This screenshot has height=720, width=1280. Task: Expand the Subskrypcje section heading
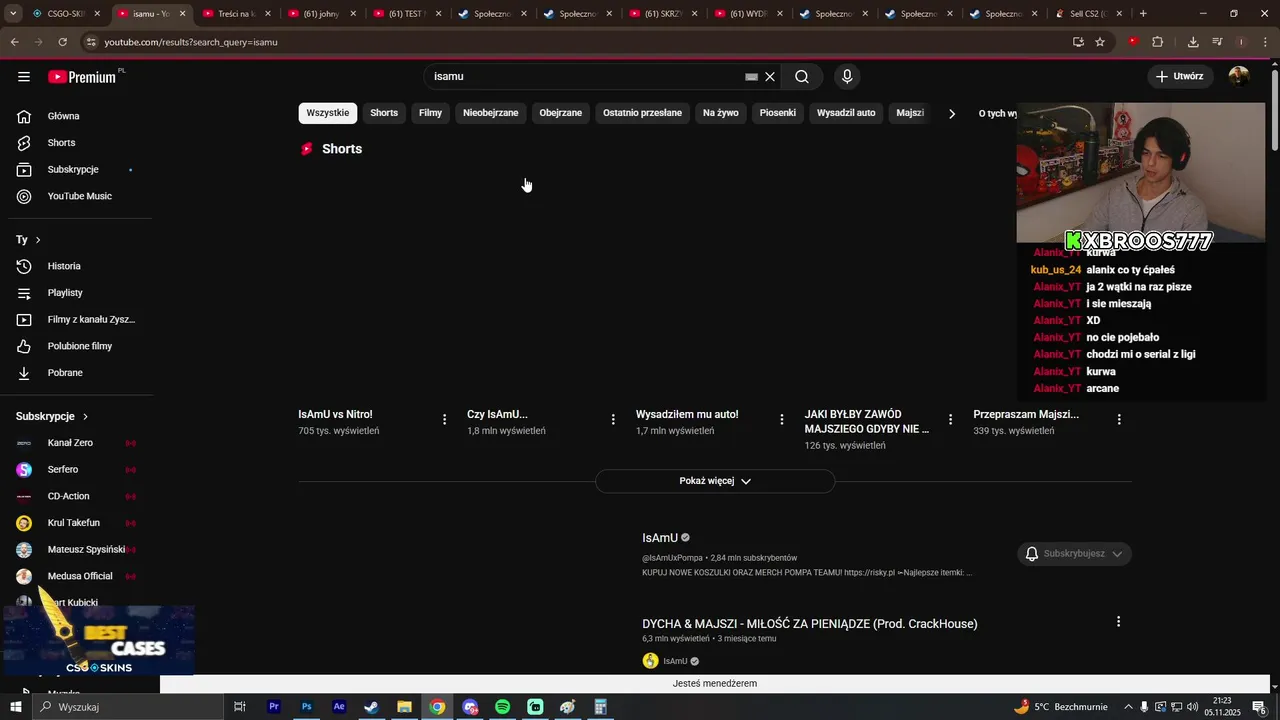coord(52,416)
